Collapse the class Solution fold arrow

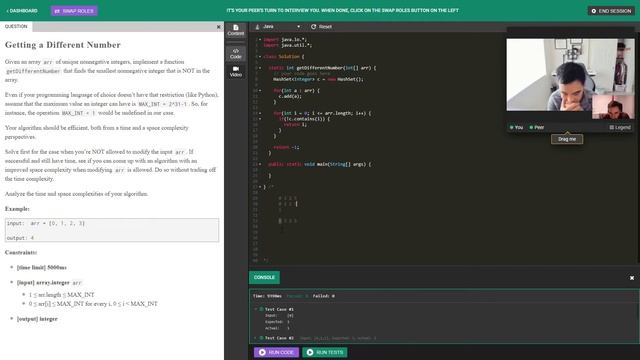[260, 57]
